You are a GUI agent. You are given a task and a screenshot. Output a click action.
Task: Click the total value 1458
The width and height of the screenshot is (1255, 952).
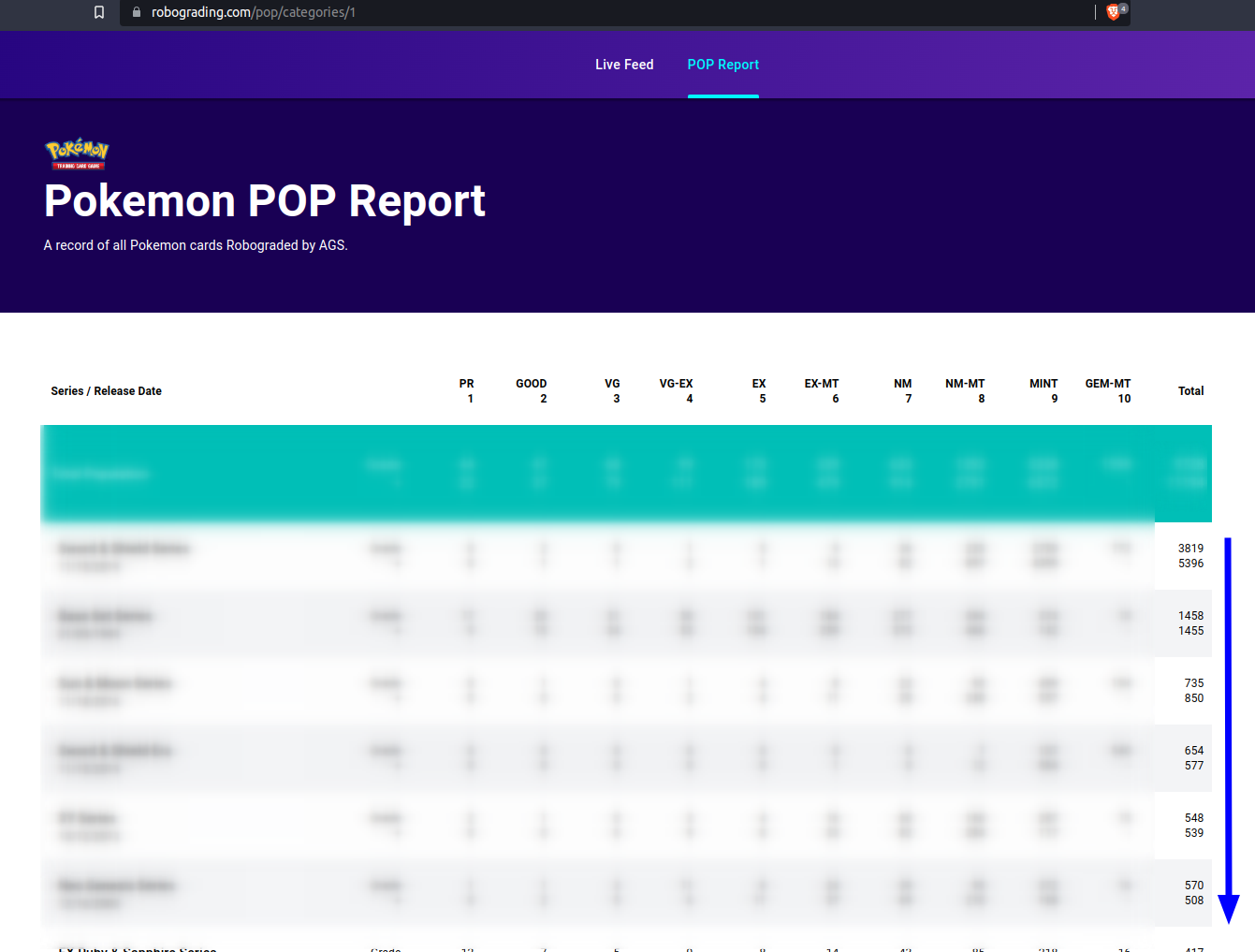[1191, 616]
